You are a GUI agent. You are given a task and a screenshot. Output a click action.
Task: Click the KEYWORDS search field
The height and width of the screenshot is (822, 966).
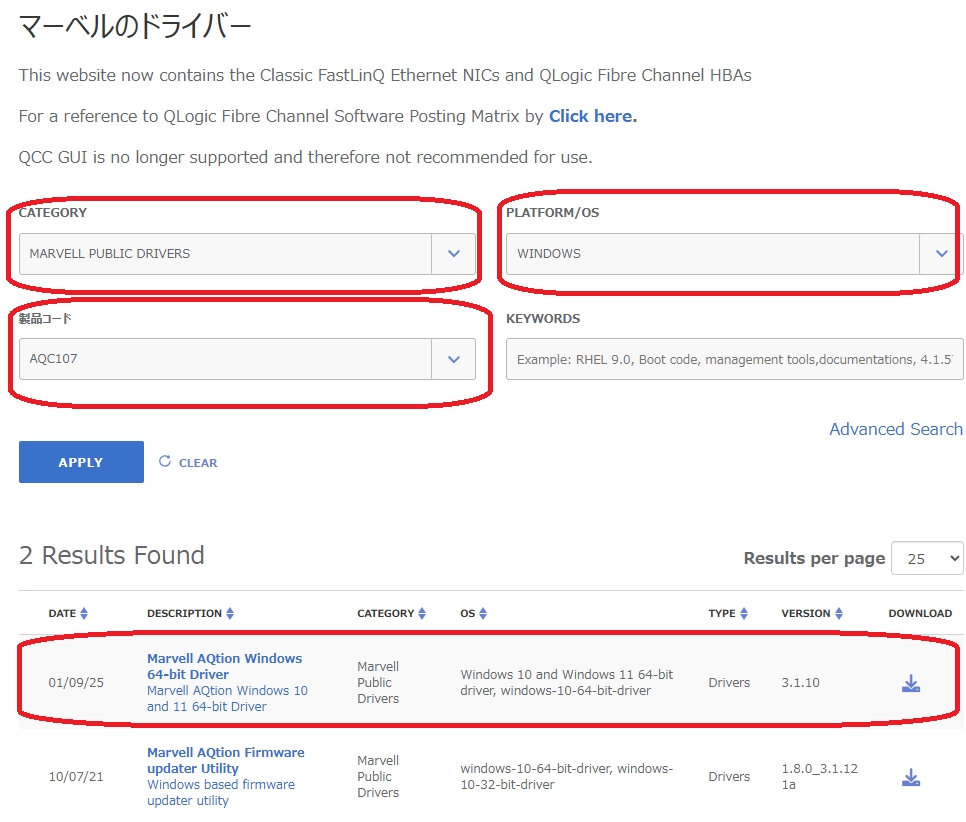point(734,359)
